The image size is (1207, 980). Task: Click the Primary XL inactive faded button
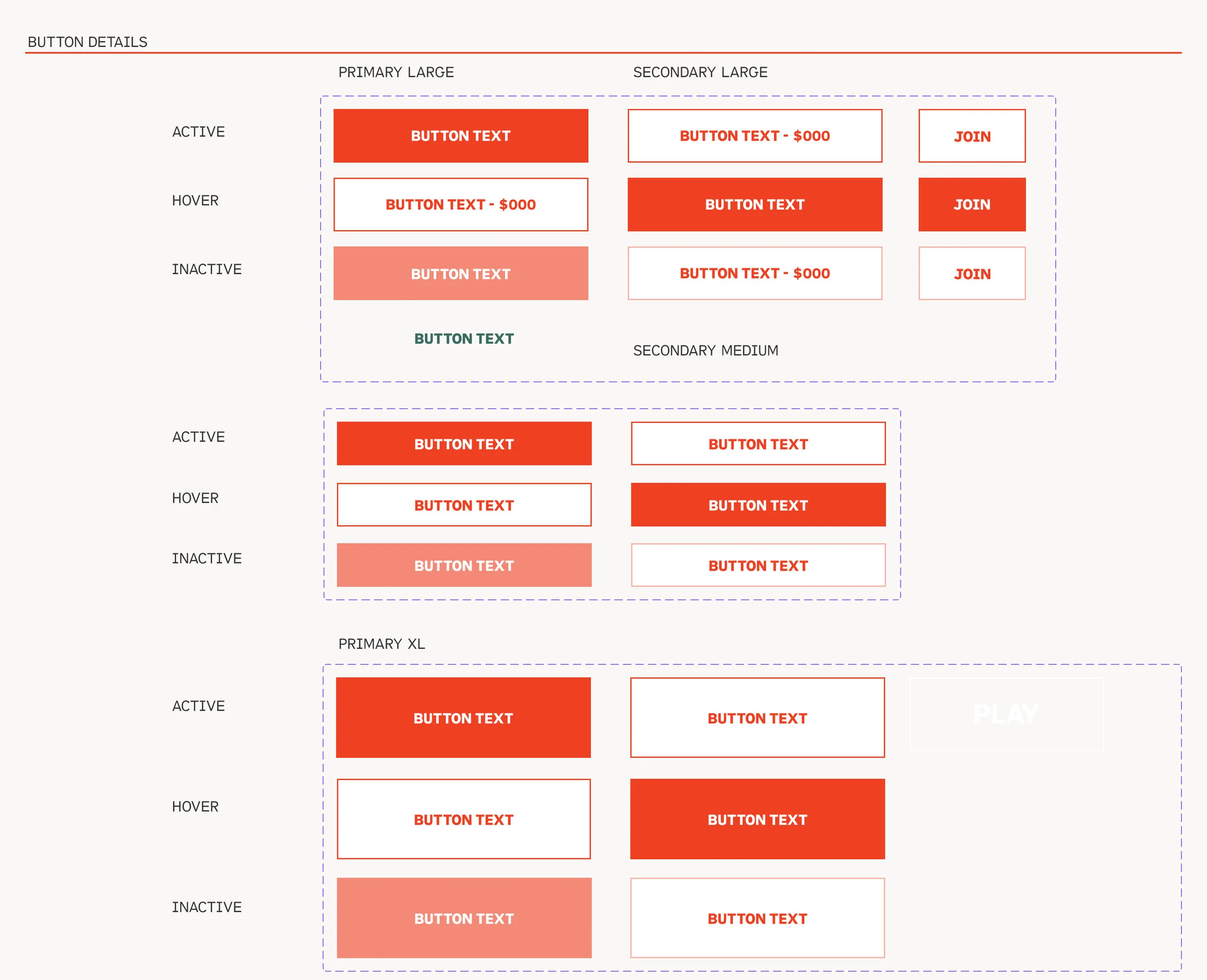coord(463,918)
